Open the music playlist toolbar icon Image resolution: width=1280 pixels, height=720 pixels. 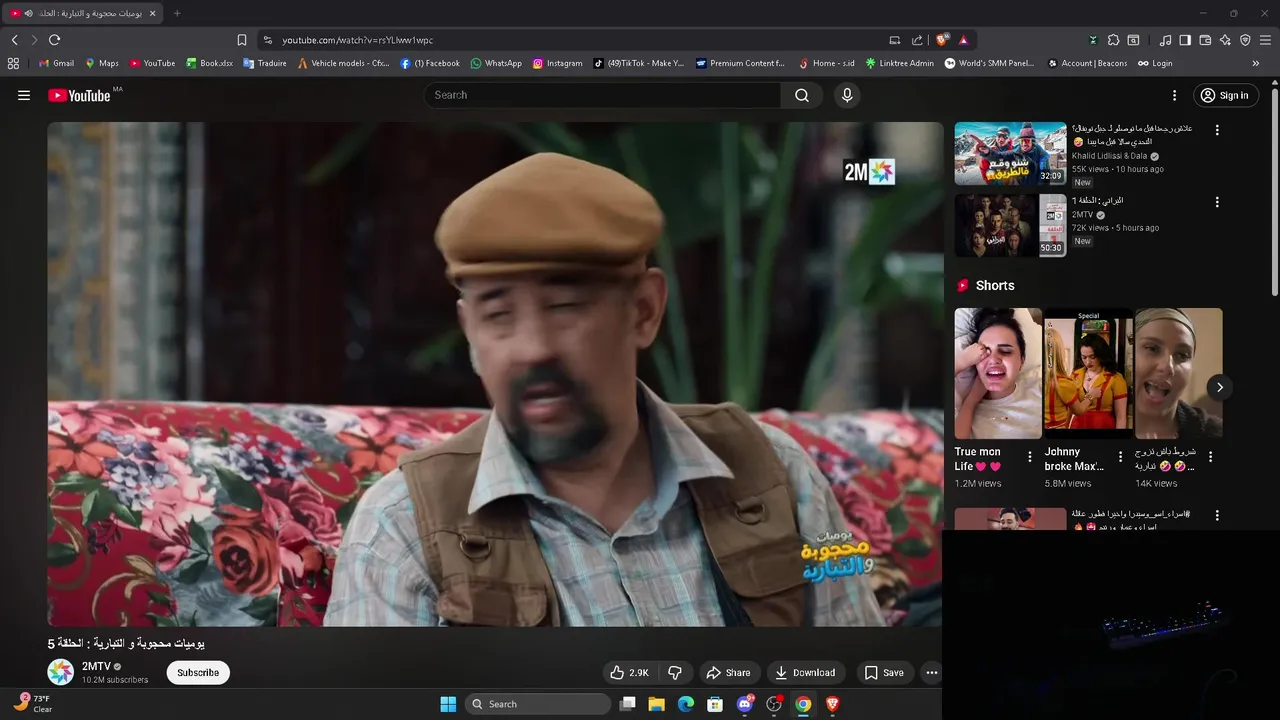pos(1165,40)
